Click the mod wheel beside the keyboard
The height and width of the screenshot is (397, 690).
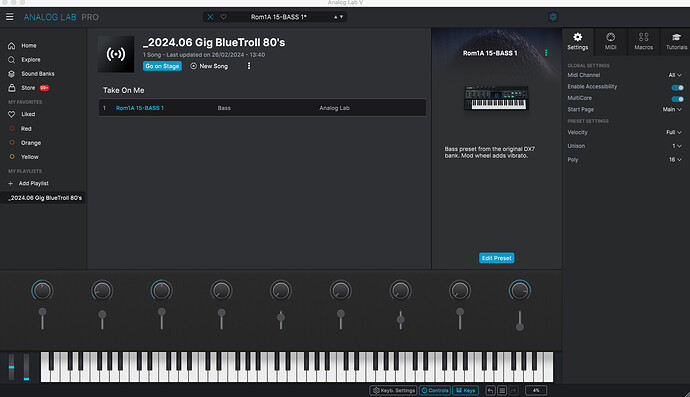pos(26,367)
